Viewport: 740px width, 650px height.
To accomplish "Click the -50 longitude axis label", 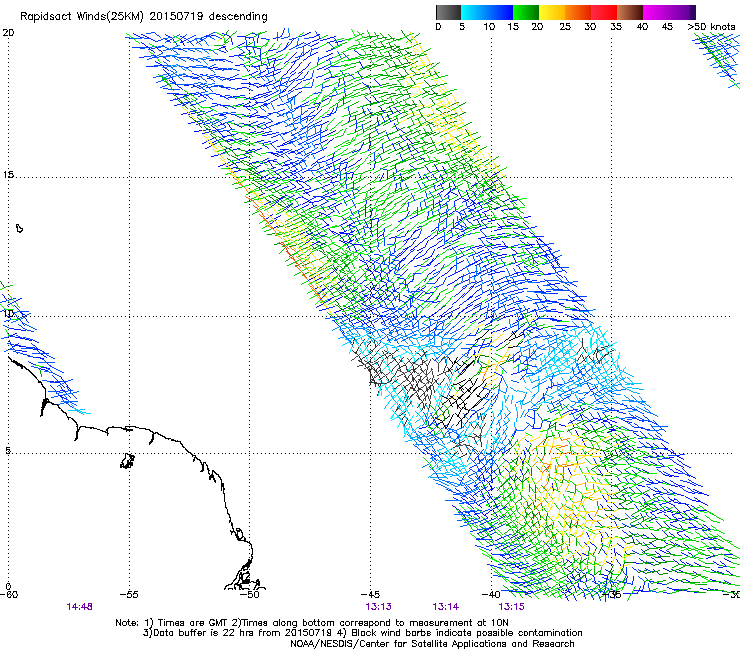I will pos(250,594).
